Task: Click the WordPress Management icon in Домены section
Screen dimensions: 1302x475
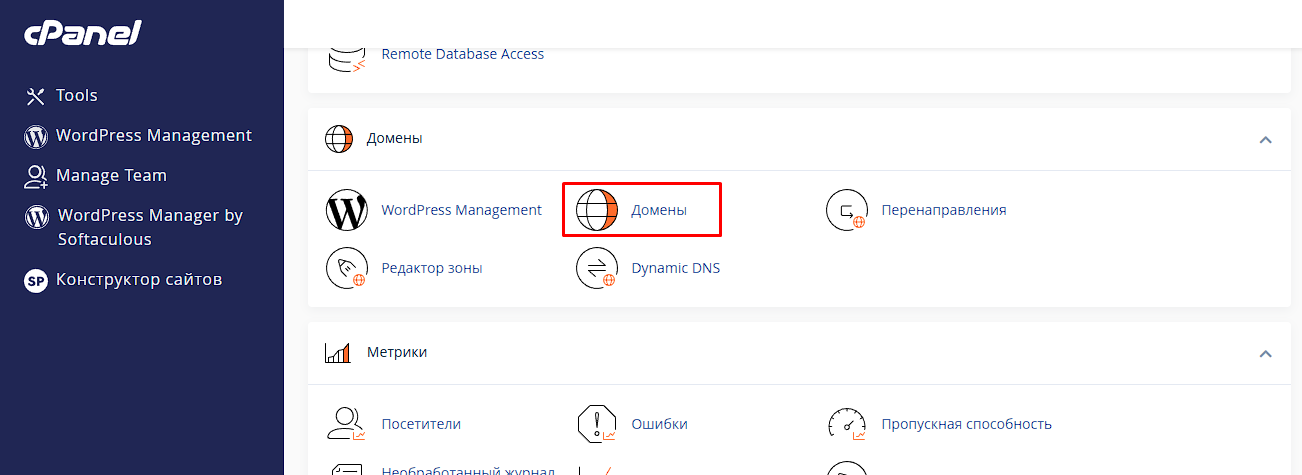Action: tap(347, 211)
